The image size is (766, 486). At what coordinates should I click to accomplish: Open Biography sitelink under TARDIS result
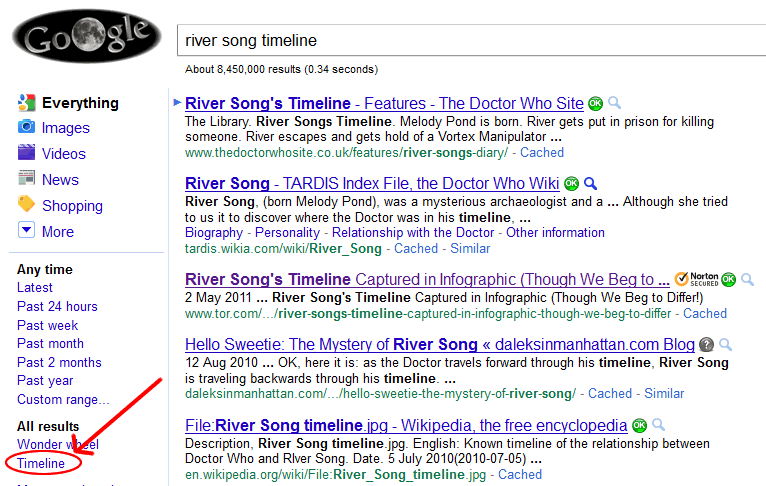click(213, 233)
